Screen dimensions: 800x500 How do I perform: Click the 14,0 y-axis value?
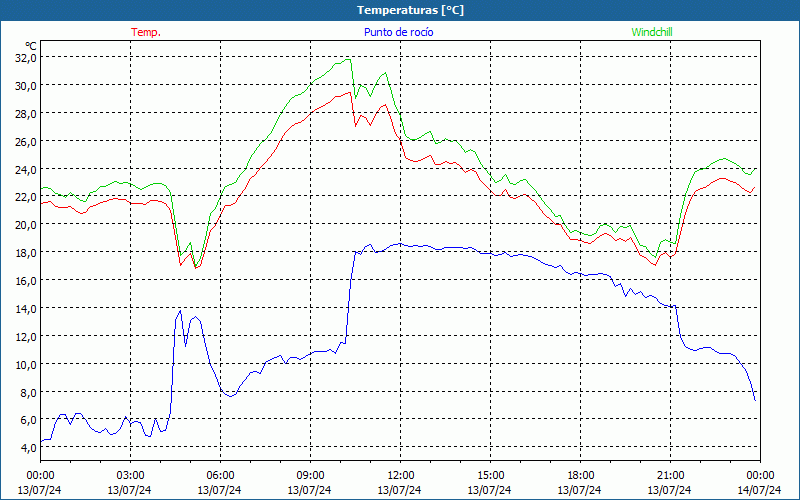[26, 309]
